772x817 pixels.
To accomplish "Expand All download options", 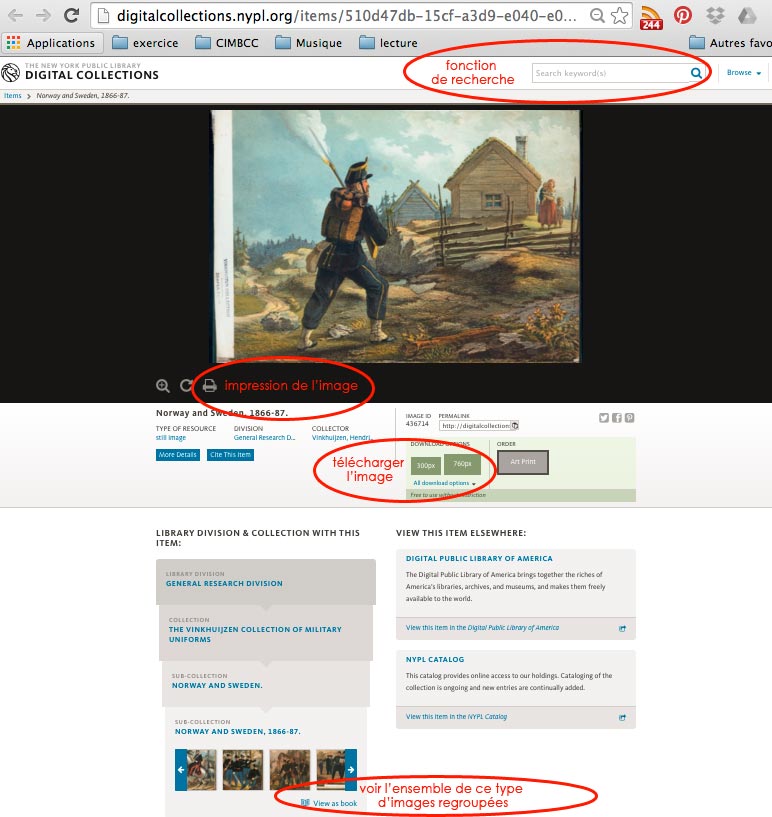I will pyautogui.click(x=445, y=483).
